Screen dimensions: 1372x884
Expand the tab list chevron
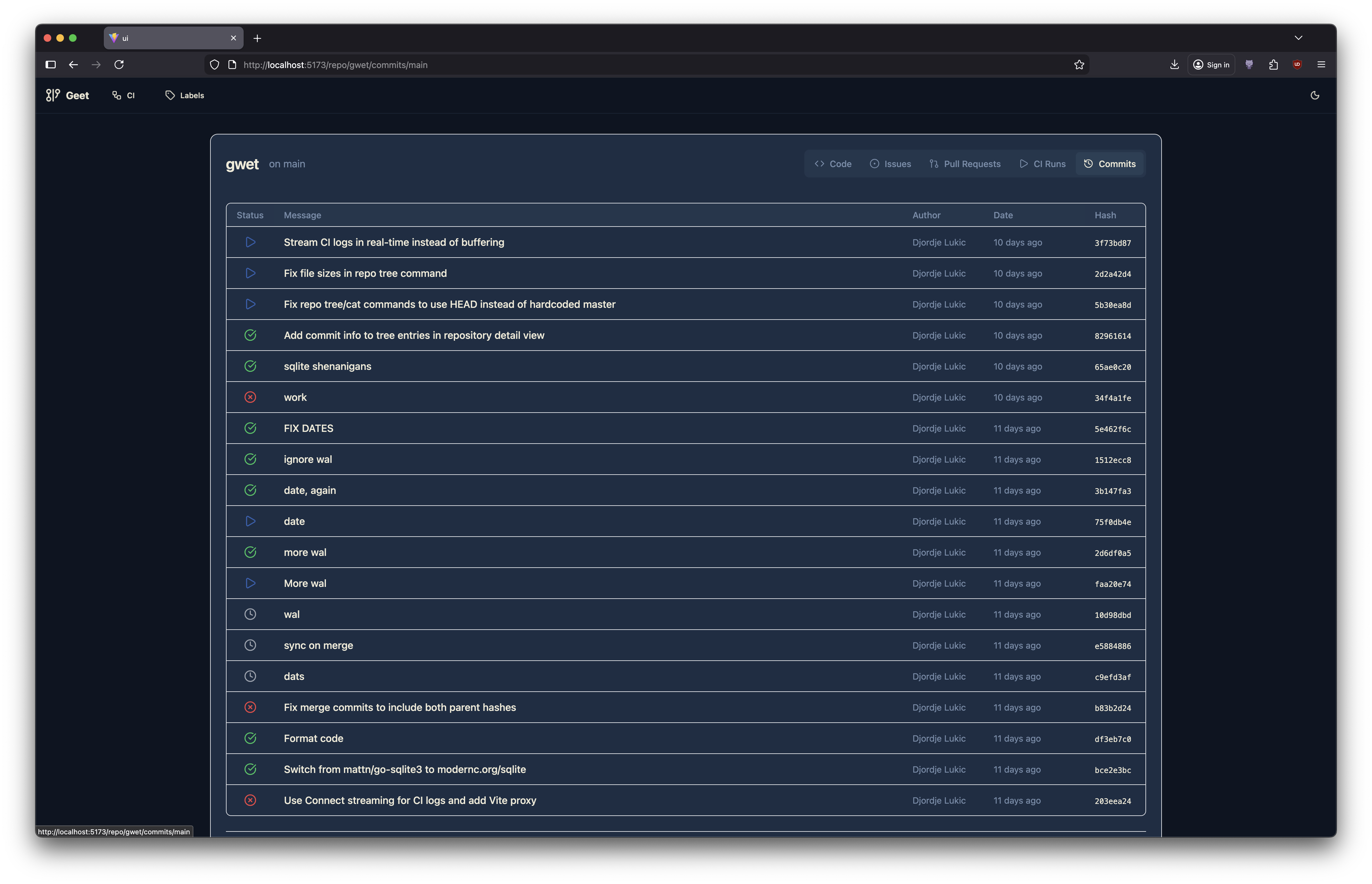coord(1298,38)
